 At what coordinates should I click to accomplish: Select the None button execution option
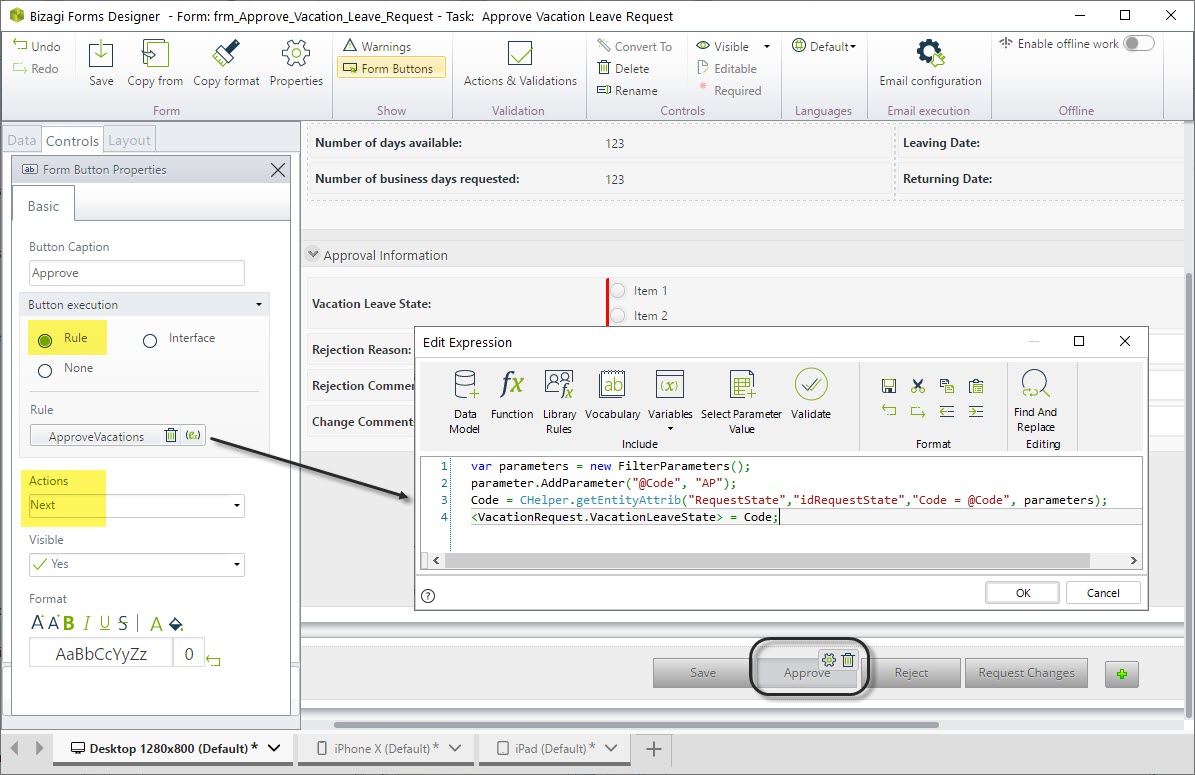pyautogui.click(x=45, y=370)
